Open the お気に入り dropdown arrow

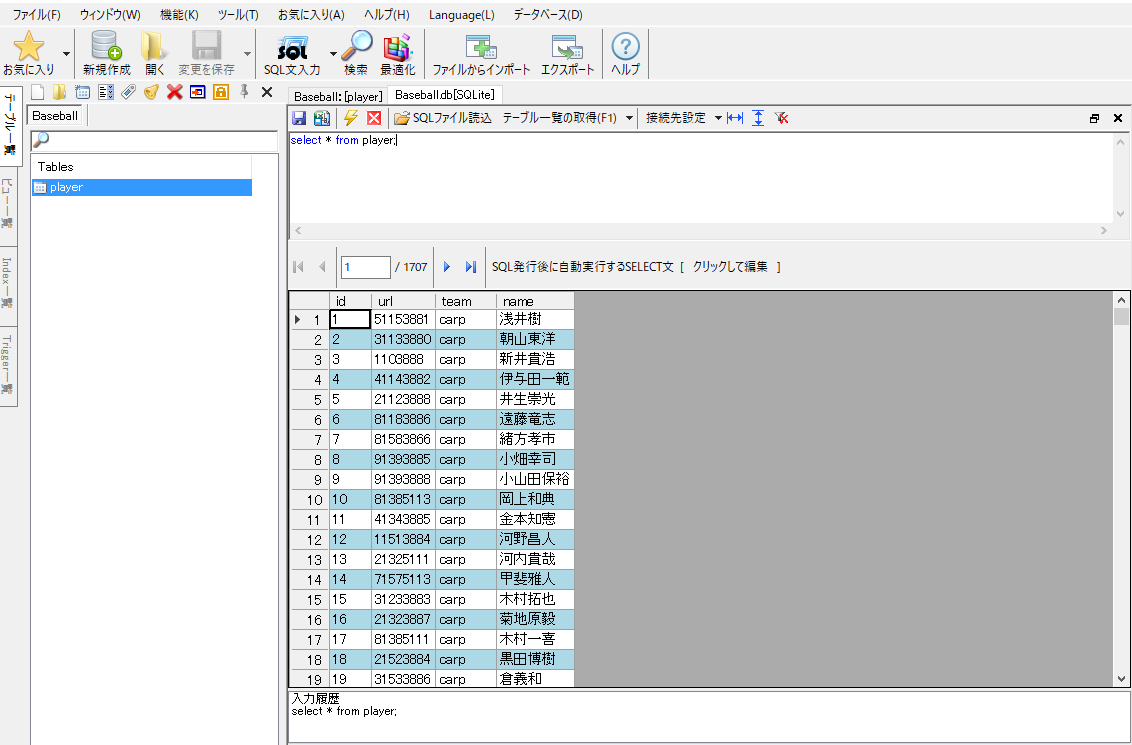click(x=66, y=53)
